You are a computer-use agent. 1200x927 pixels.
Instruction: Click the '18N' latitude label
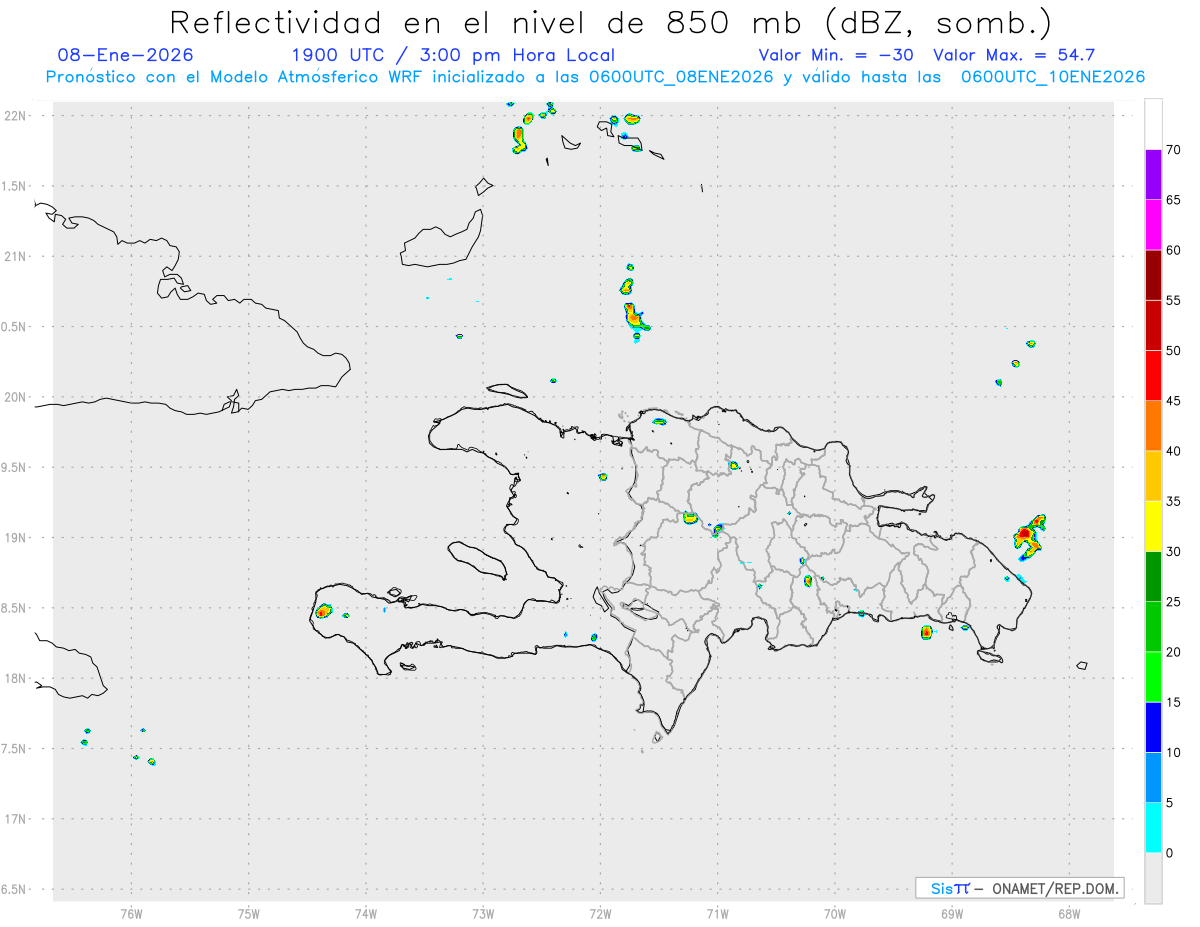click(x=17, y=679)
